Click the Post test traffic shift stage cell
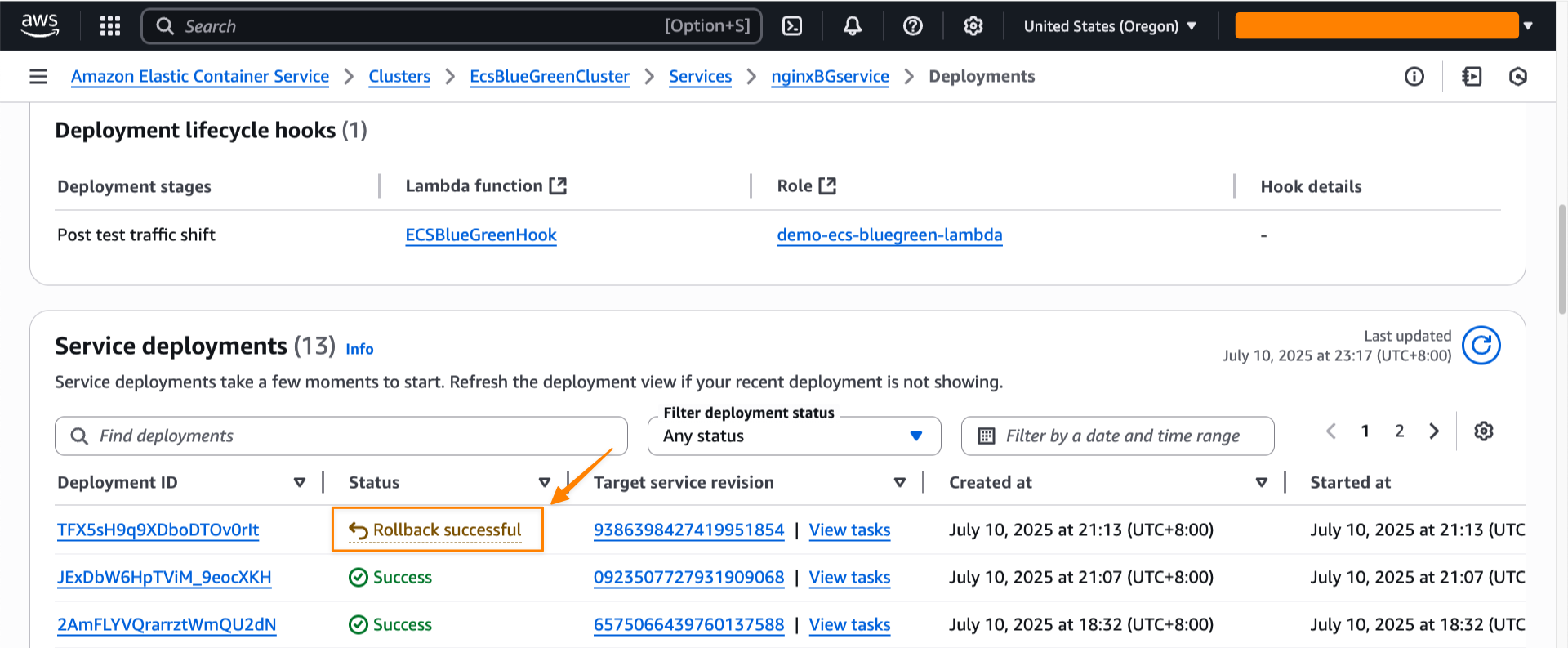This screenshot has width=1568, height=648. 136,235
